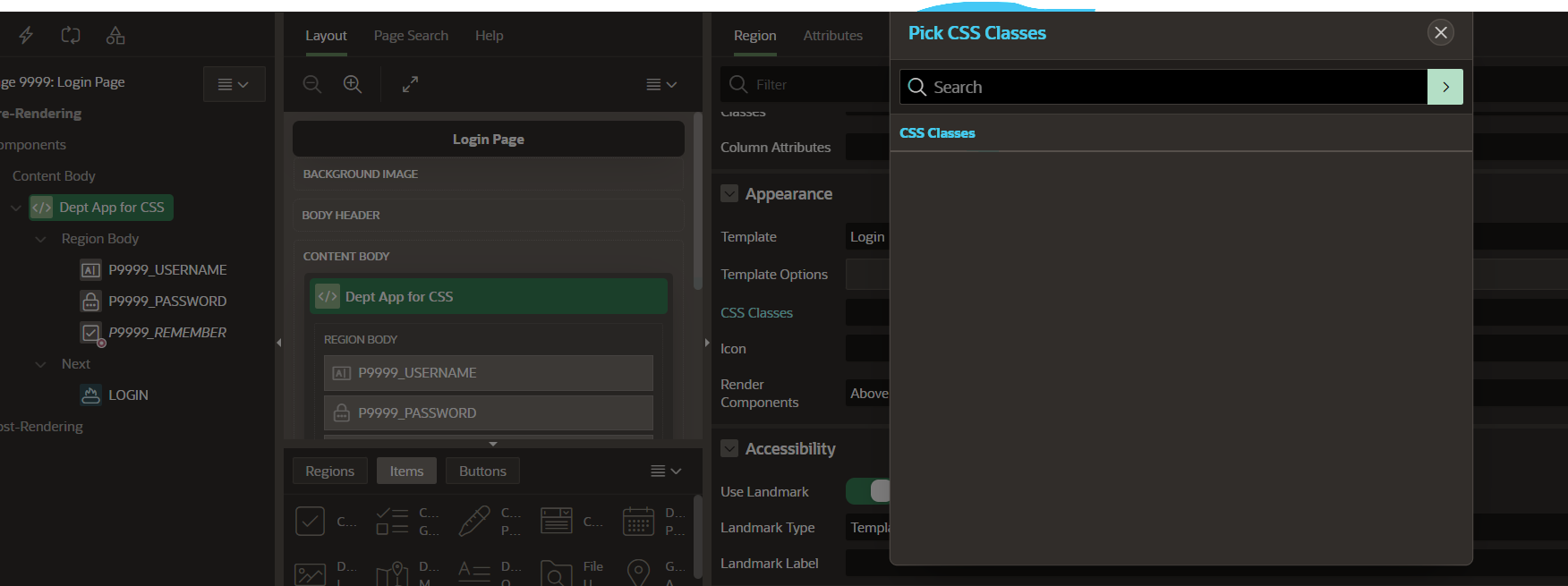The height and width of the screenshot is (586, 1568).
Task: Click the lightning bolt Dynamic Actions icon
Action: click(x=26, y=35)
